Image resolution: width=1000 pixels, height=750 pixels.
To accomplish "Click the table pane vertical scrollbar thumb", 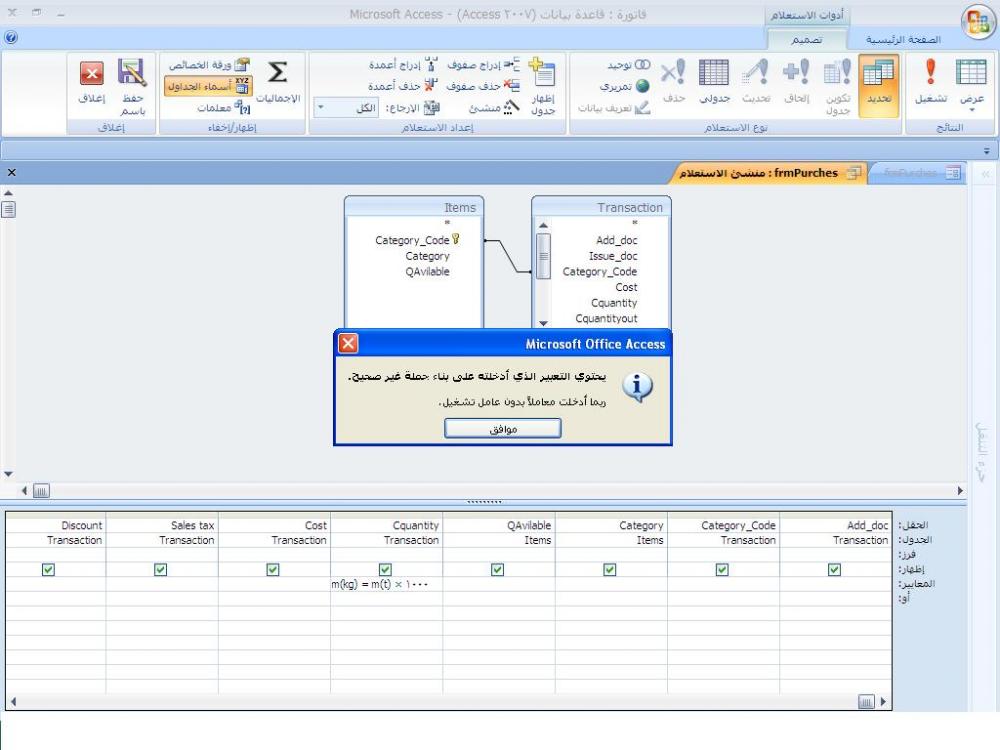I will (x=8, y=209).
